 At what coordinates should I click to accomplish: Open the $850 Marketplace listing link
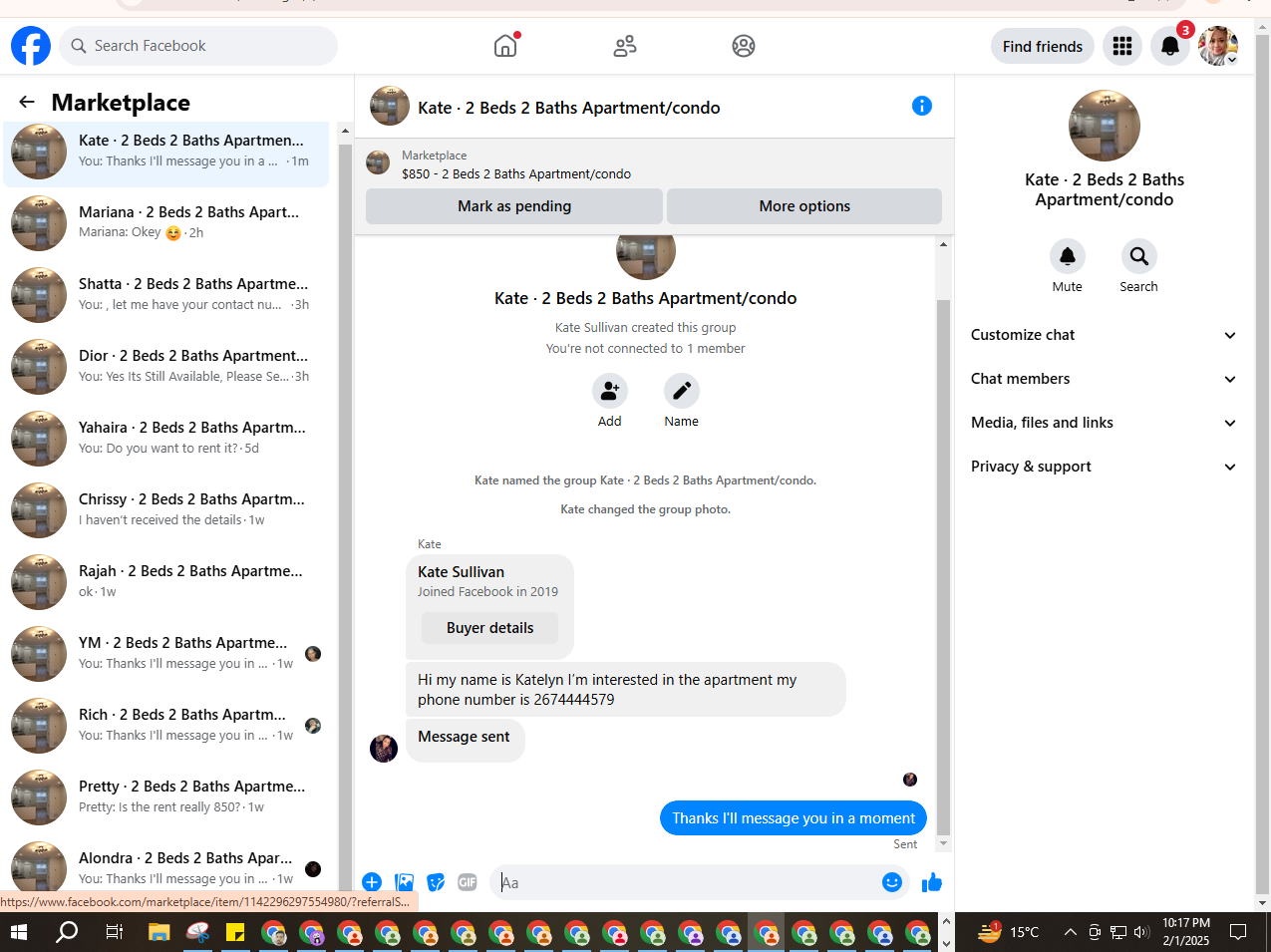[x=516, y=173]
